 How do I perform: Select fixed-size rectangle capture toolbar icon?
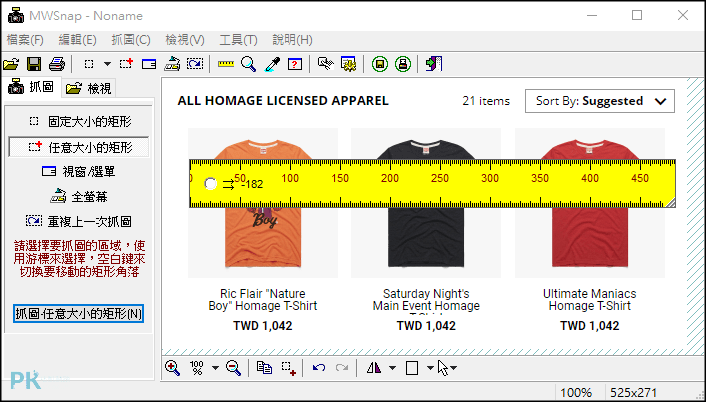[89, 64]
